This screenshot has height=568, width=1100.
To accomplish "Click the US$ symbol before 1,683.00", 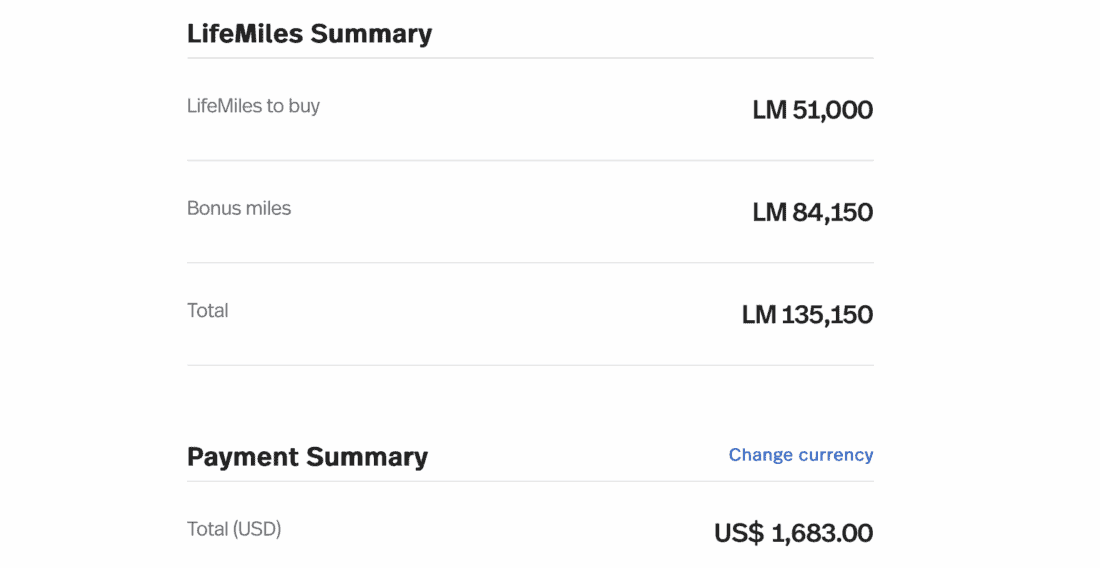I will click(739, 533).
